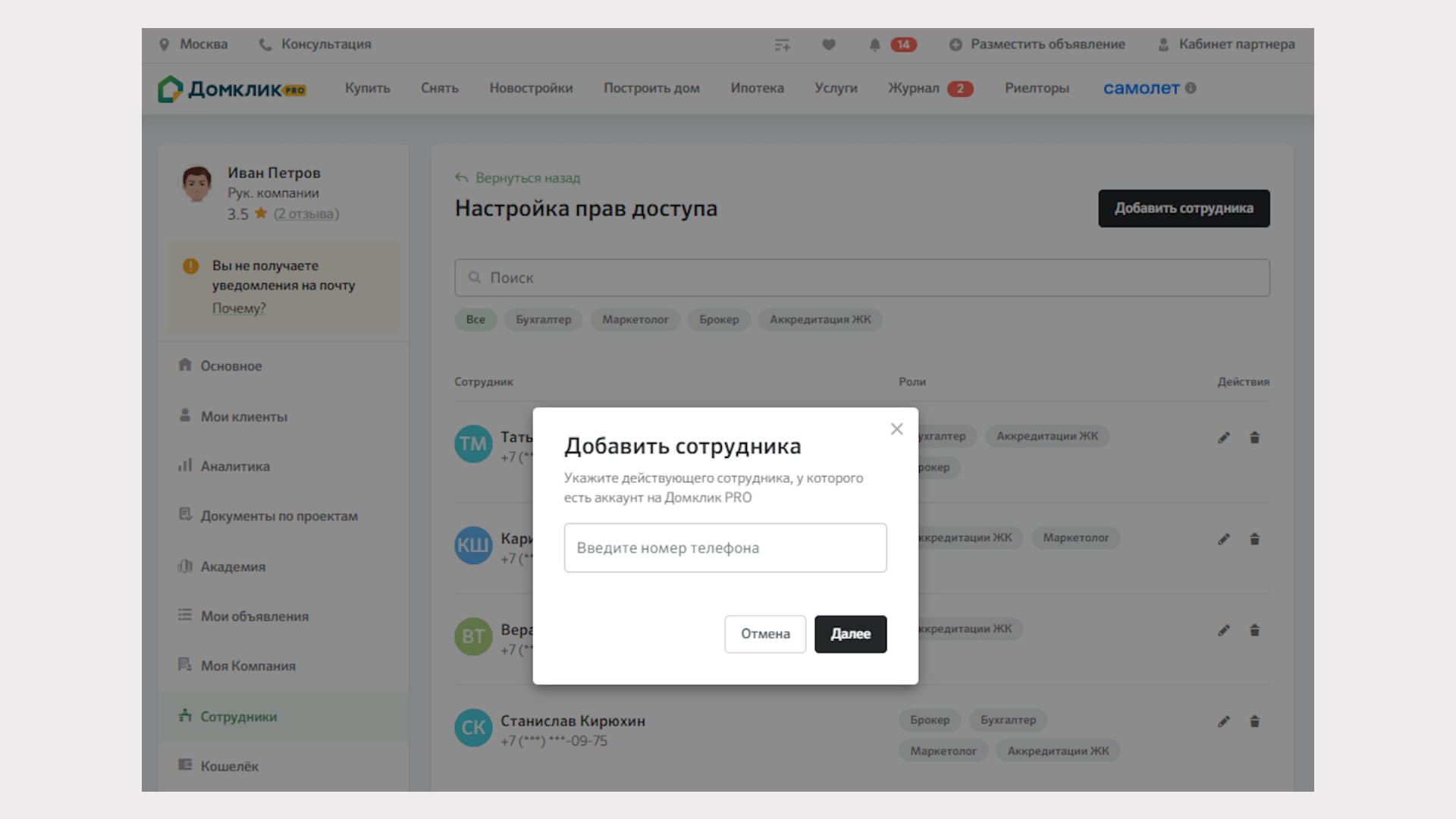Click Далее in the dialog
This screenshot has width=1456, height=819.
tap(850, 634)
